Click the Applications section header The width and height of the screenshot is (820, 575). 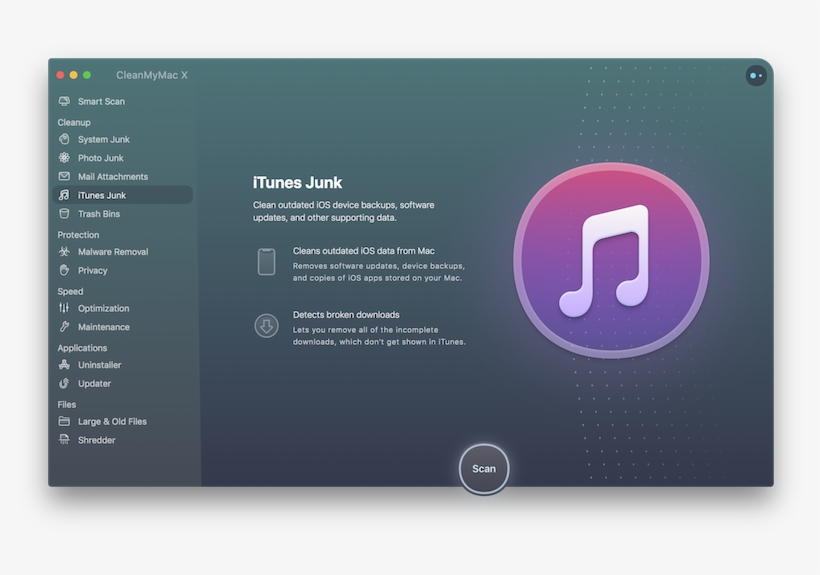[82, 348]
